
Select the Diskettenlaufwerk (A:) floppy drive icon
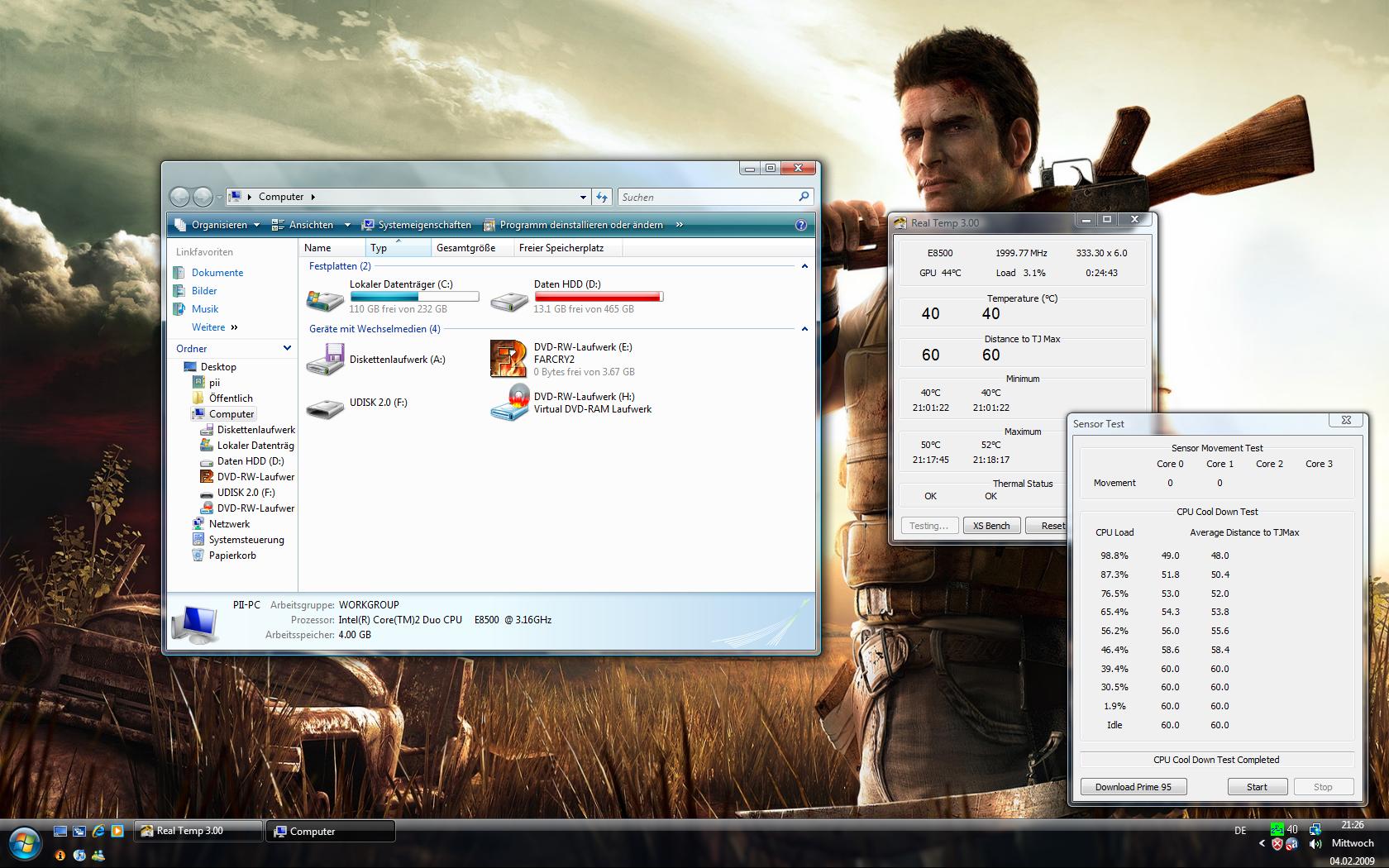coord(325,360)
